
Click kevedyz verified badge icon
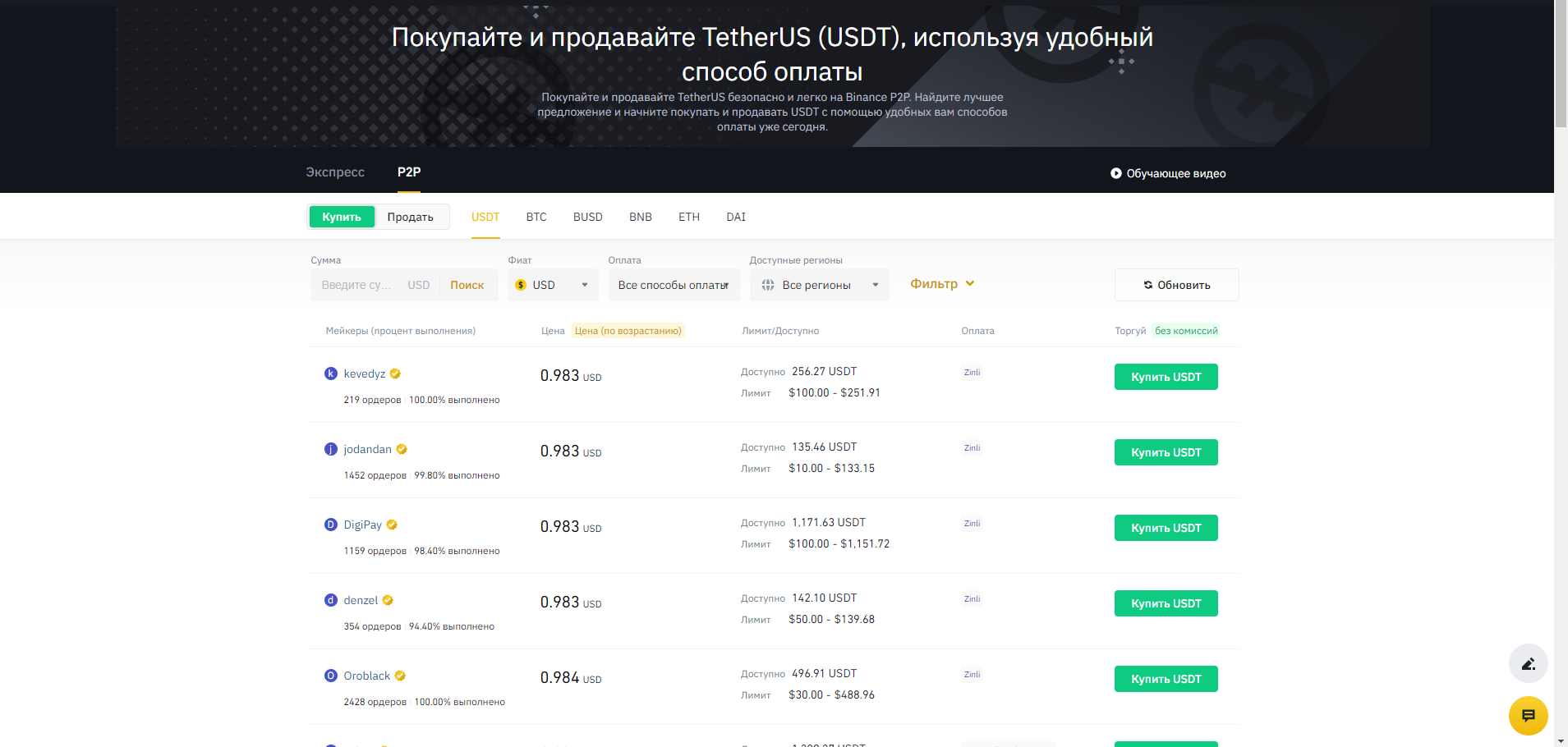(x=395, y=373)
